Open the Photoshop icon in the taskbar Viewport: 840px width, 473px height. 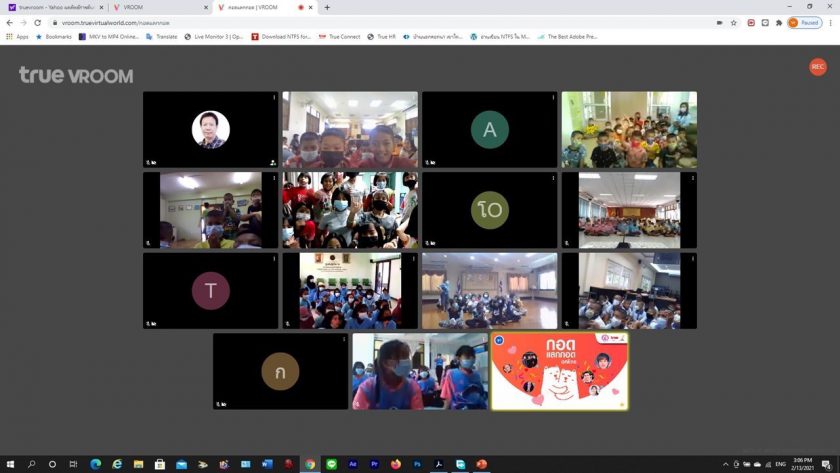(x=417, y=464)
